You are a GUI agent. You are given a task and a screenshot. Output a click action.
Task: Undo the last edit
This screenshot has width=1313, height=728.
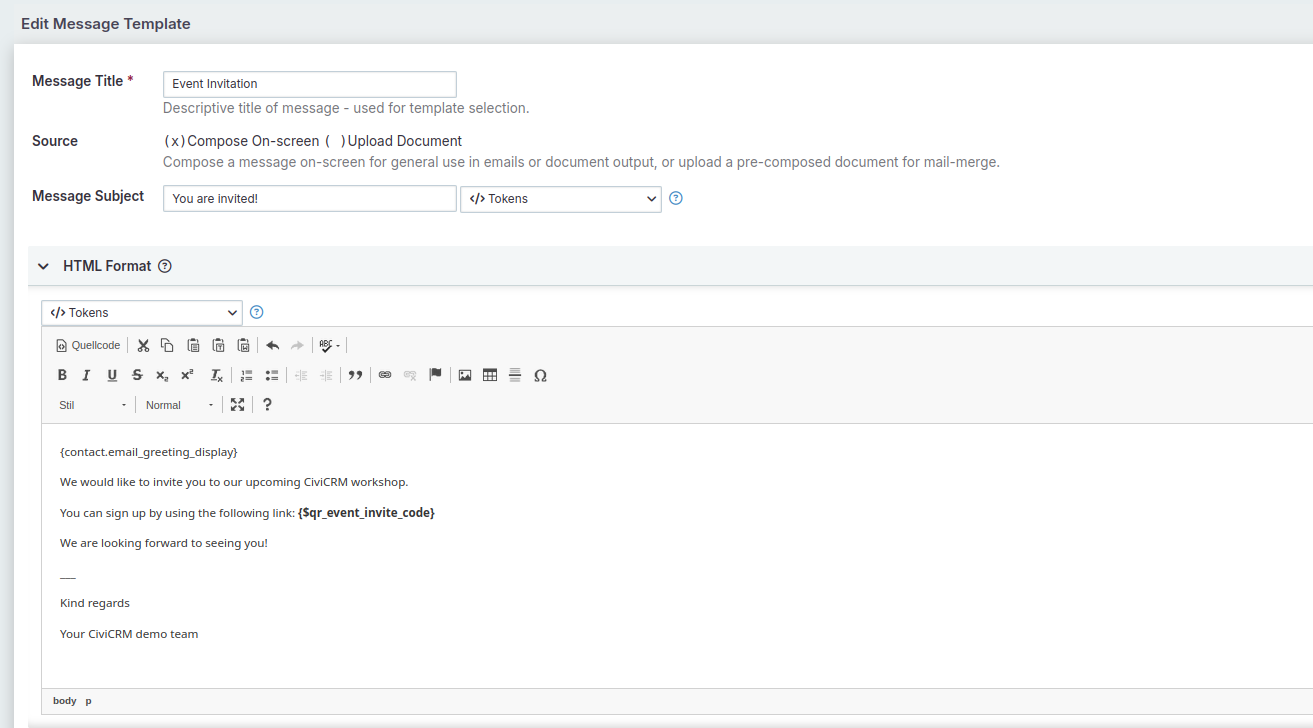pos(272,346)
